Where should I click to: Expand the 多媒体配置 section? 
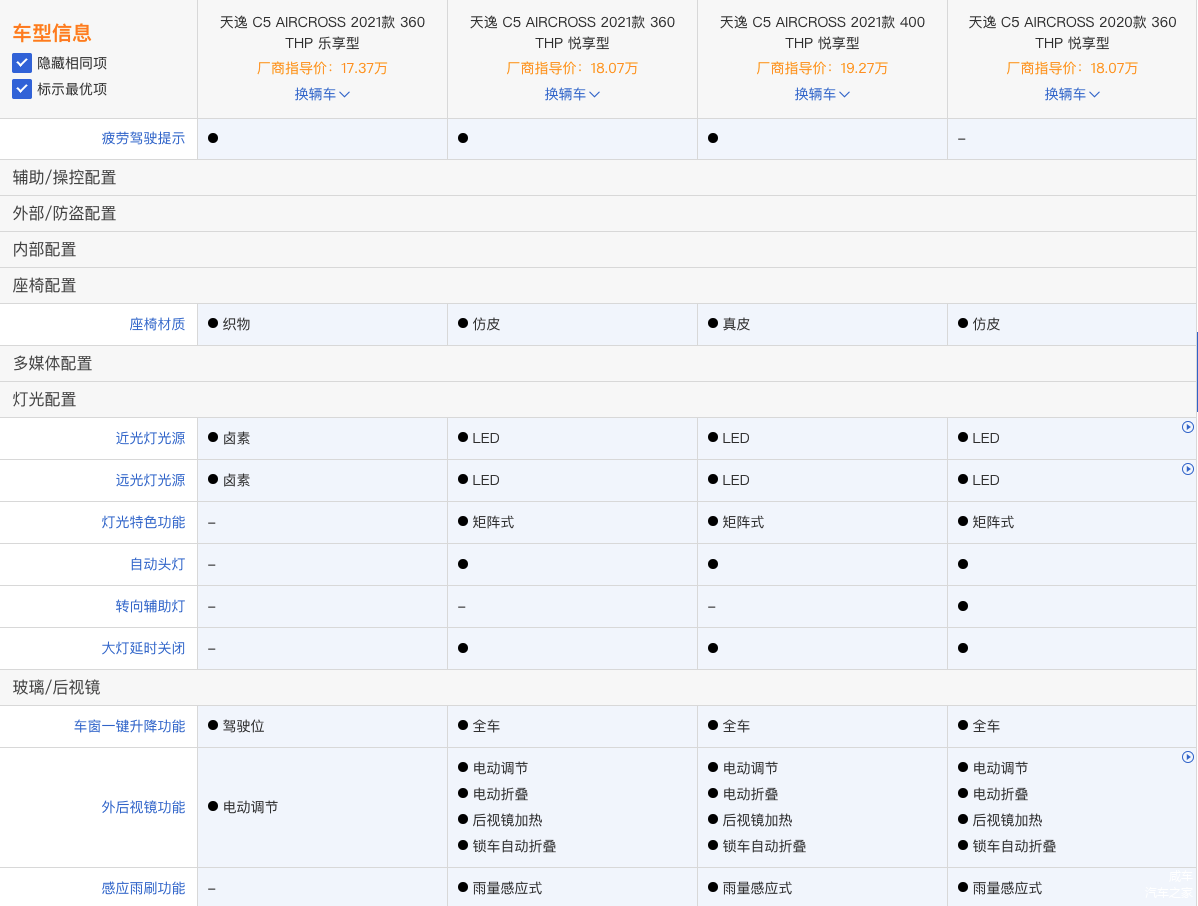[598, 363]
